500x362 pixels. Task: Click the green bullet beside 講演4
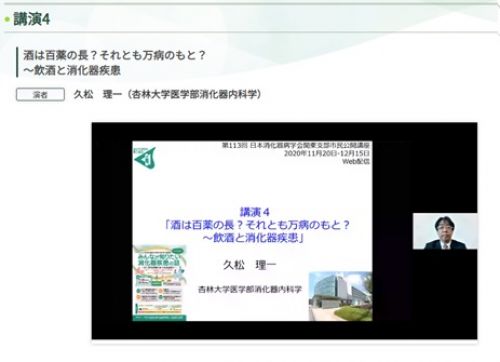click(x=7, y=19)
